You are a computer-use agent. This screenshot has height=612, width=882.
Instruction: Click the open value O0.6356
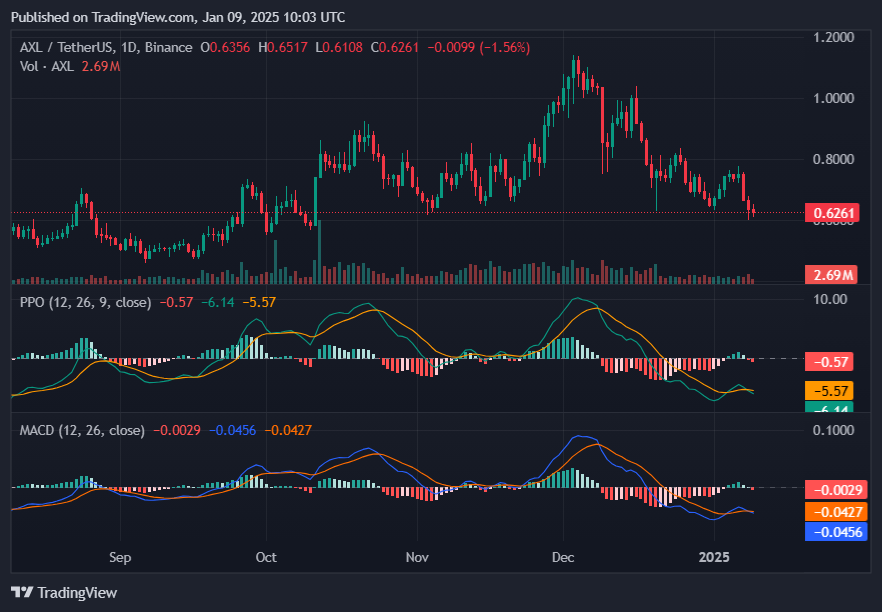[x=225, y=47]
